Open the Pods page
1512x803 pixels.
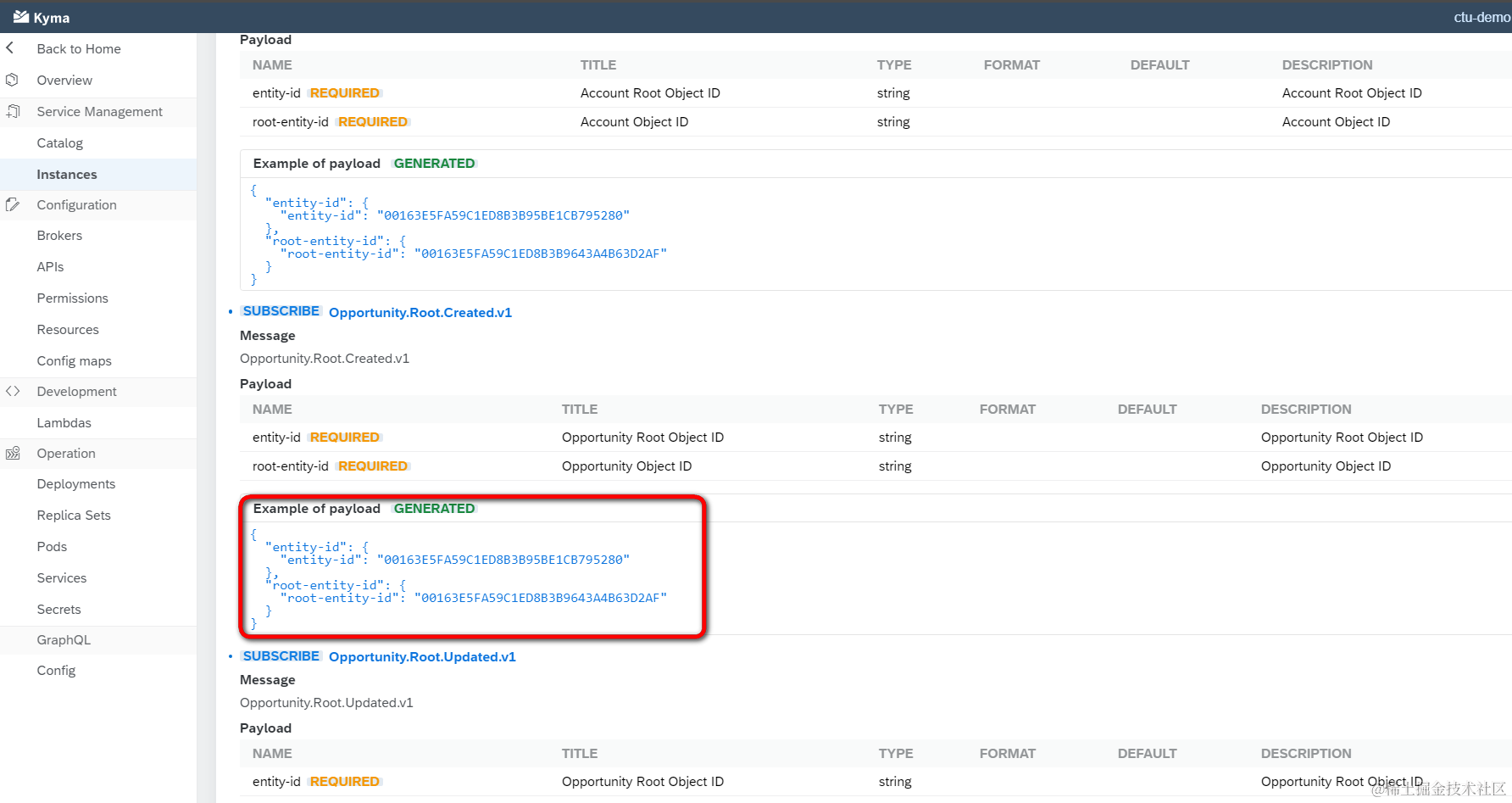pyautogui.click(x=52, y=547)
